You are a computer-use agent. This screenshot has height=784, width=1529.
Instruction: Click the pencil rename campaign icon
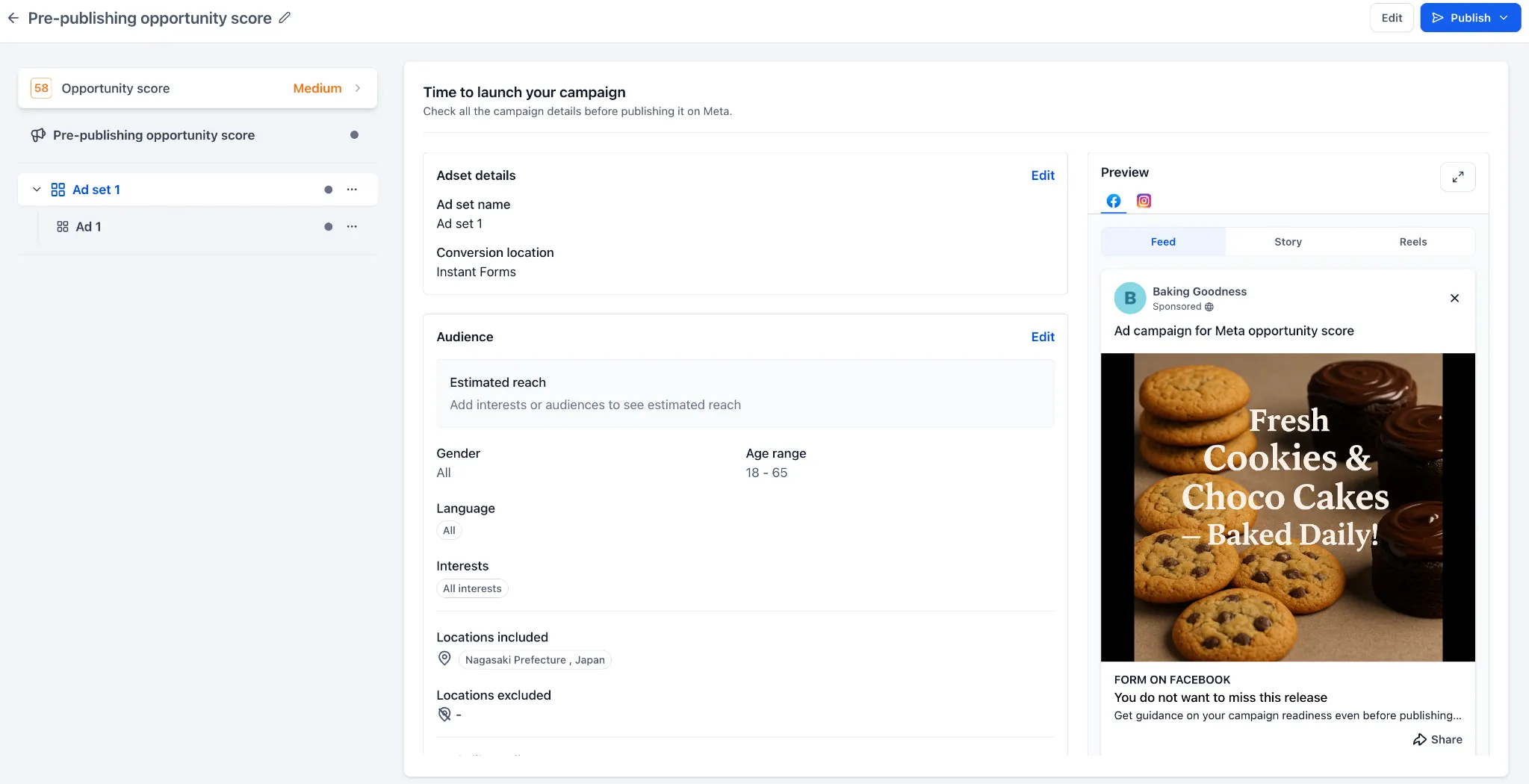[x=285, y=17]
